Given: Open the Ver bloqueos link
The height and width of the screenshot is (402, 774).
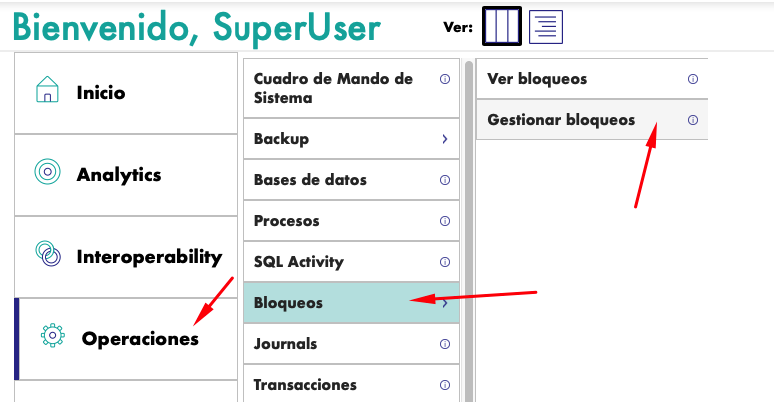Looking at the screenshot, I should pos(537,79).
